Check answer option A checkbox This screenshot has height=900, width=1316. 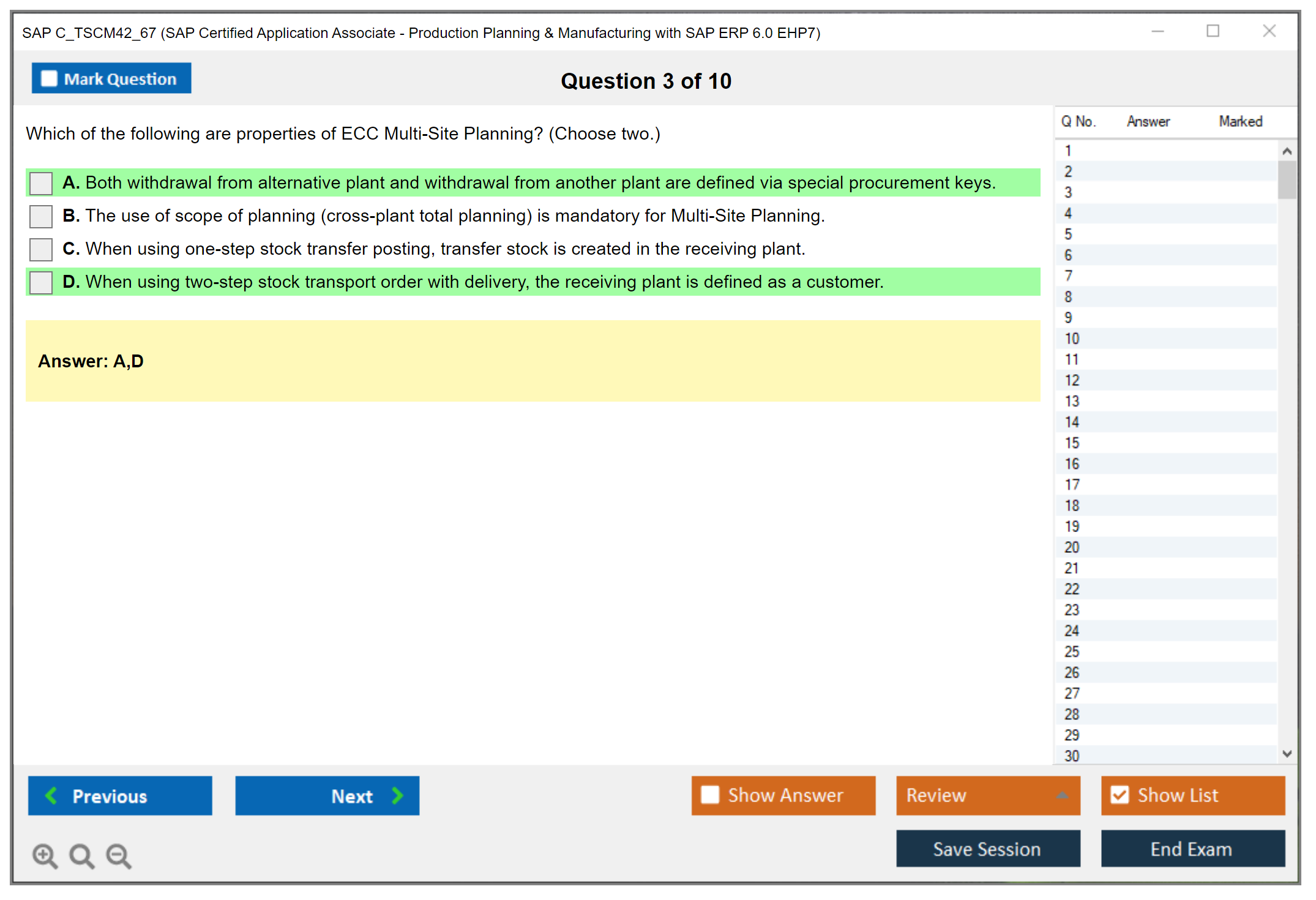tap(41, 183)
